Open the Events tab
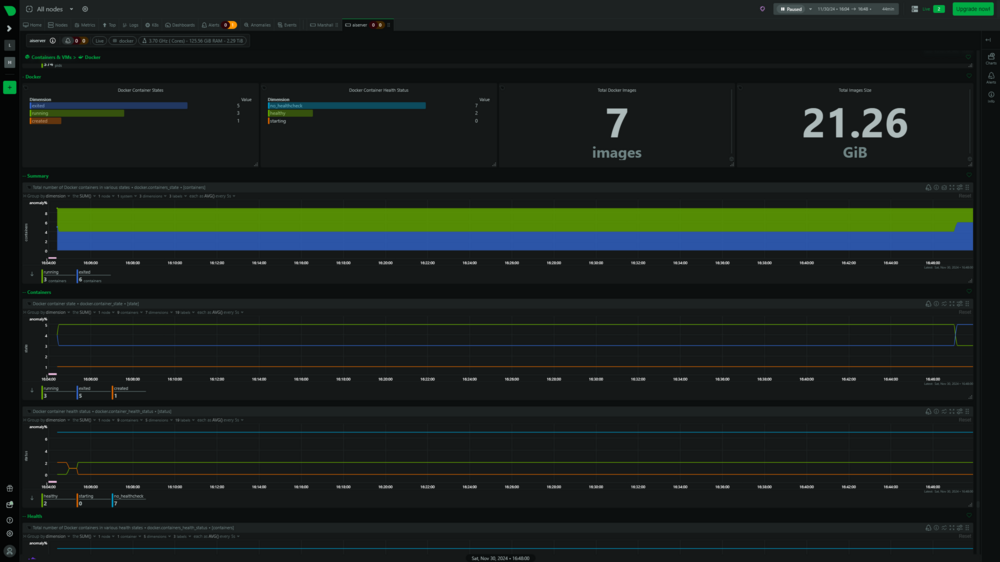1000x562 pixels. (x=287, y=25)
